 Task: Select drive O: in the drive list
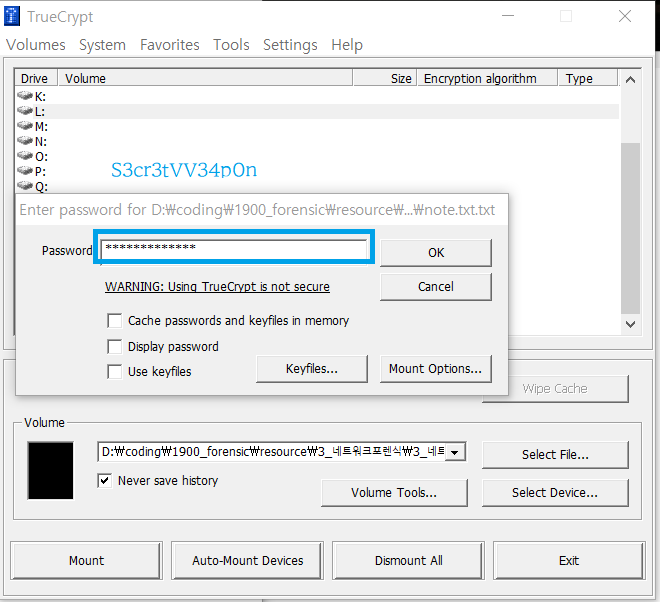click(317, 157)
